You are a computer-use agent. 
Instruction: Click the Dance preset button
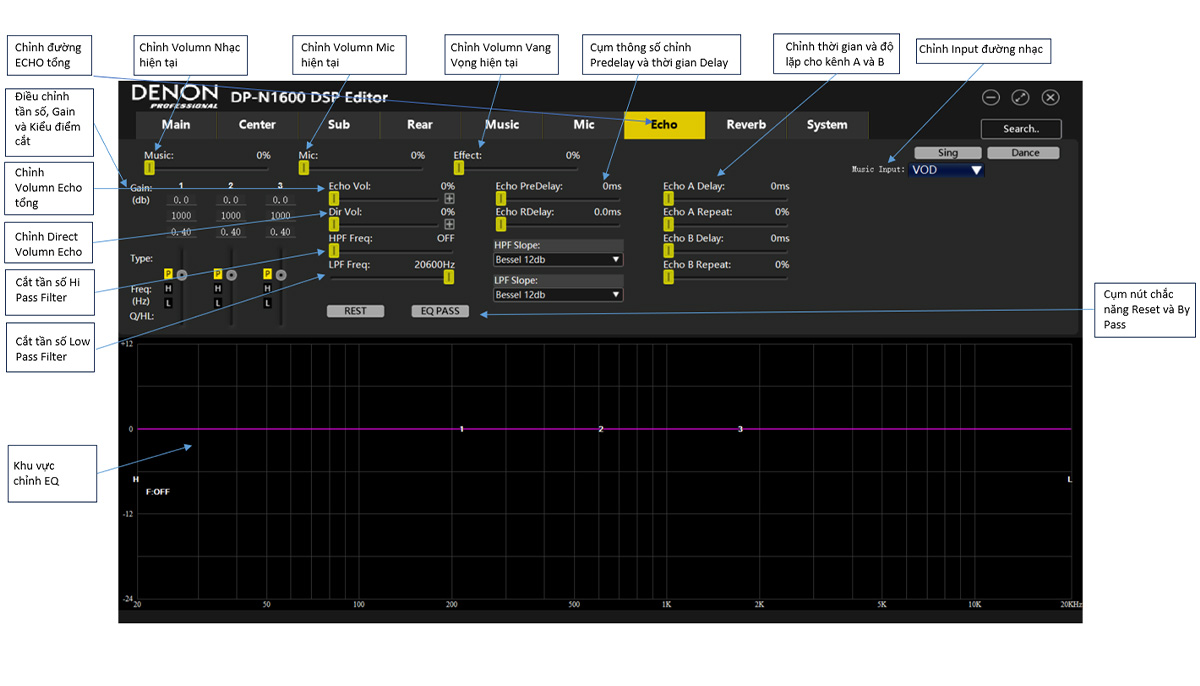[x=1025, y=153]
